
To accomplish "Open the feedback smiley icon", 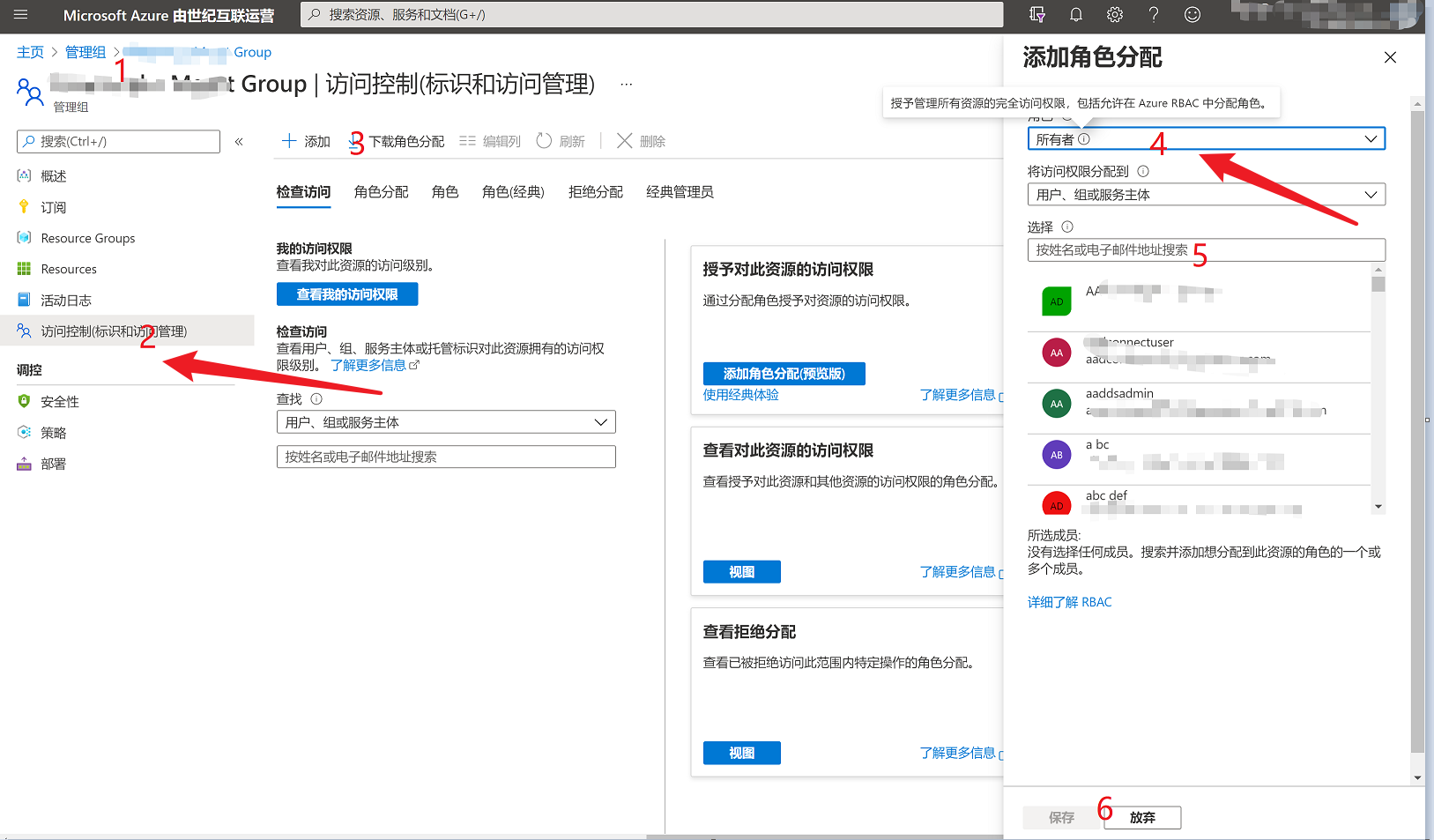I will click(1192, 15).
